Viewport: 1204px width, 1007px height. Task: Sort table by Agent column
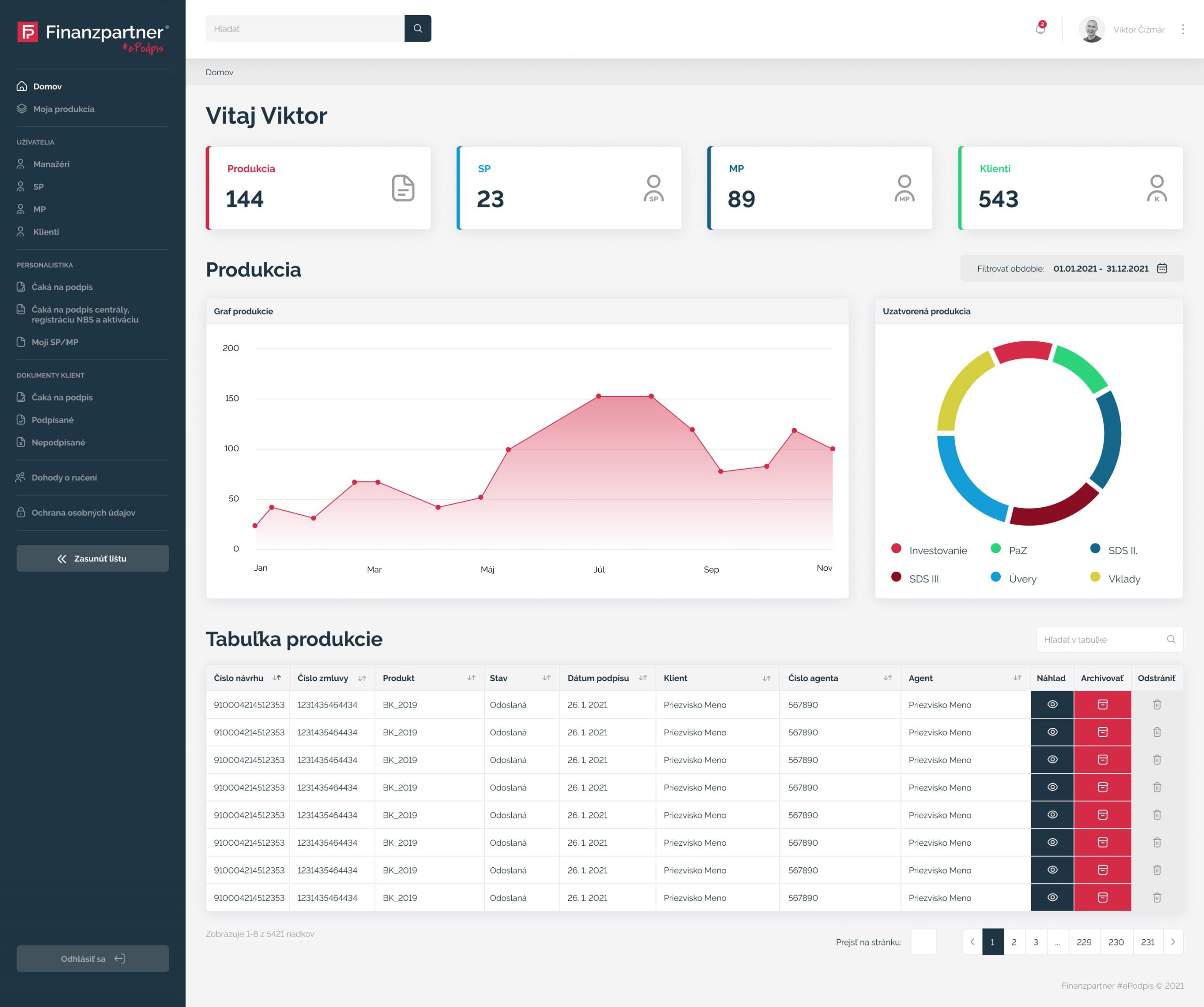1017,678
